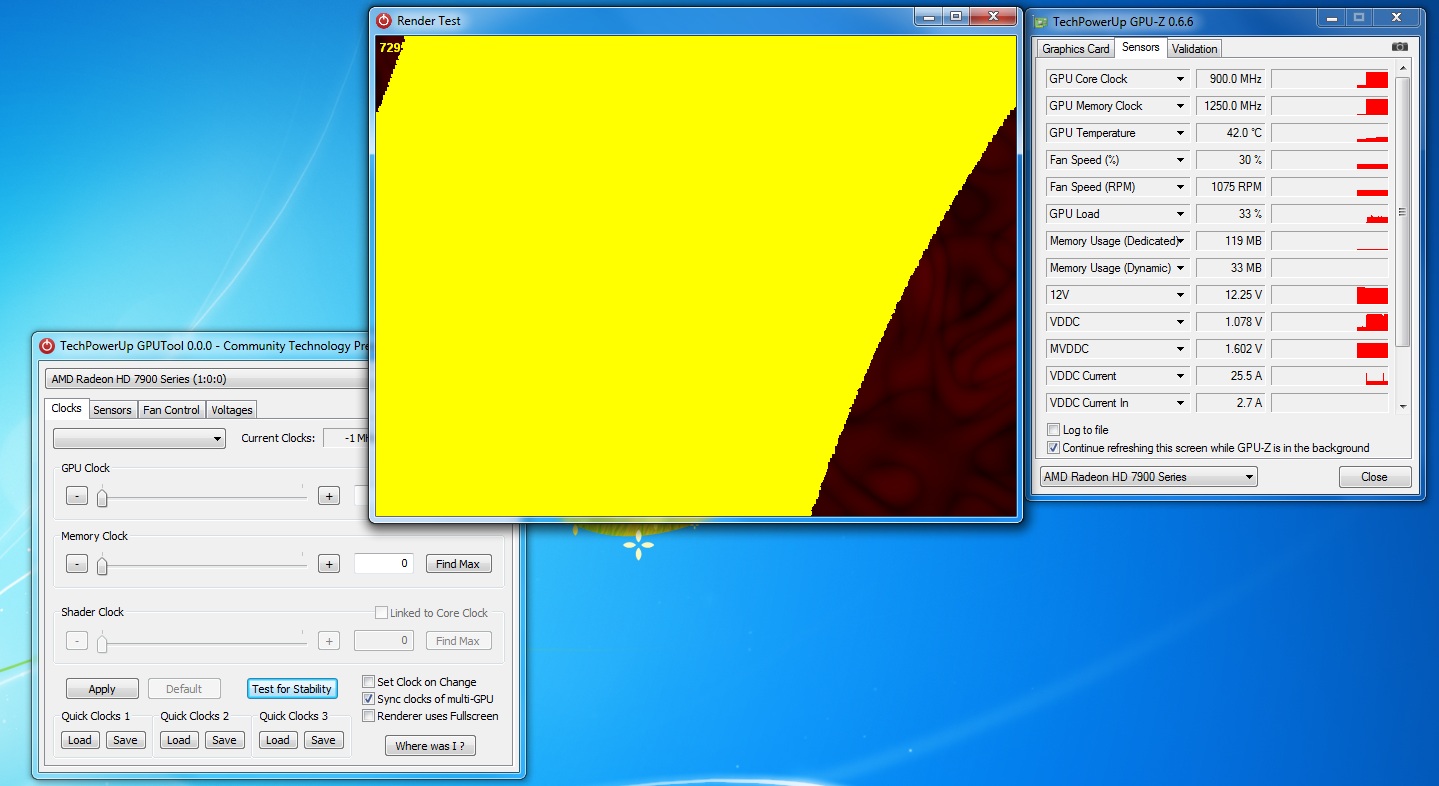Decrease Memory Clock with minus button
Screen dimensions: 1439x786
tap(77, 564)
